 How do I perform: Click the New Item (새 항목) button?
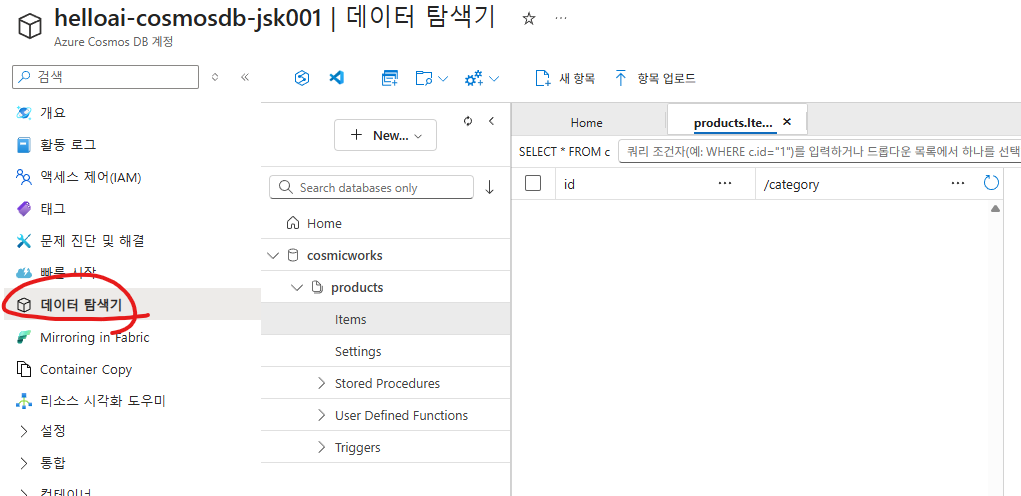565,79
